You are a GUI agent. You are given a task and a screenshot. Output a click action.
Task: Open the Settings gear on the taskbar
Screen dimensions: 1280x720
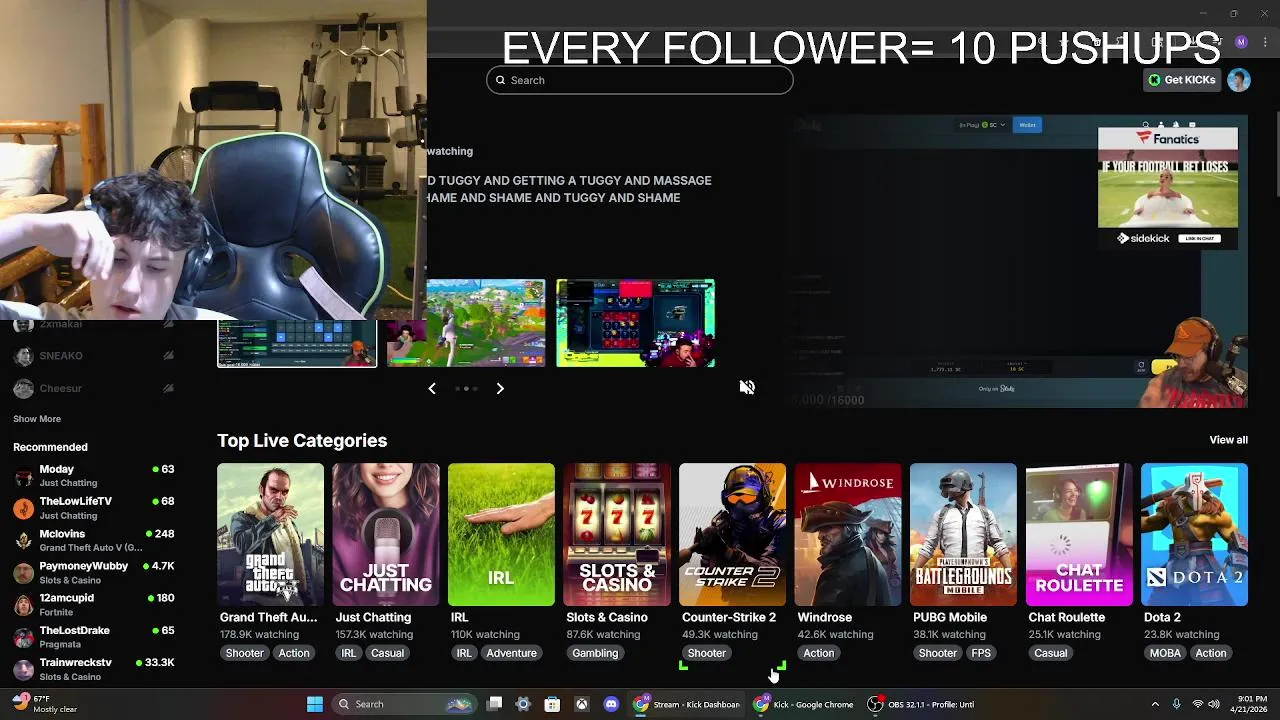(522, 704)
